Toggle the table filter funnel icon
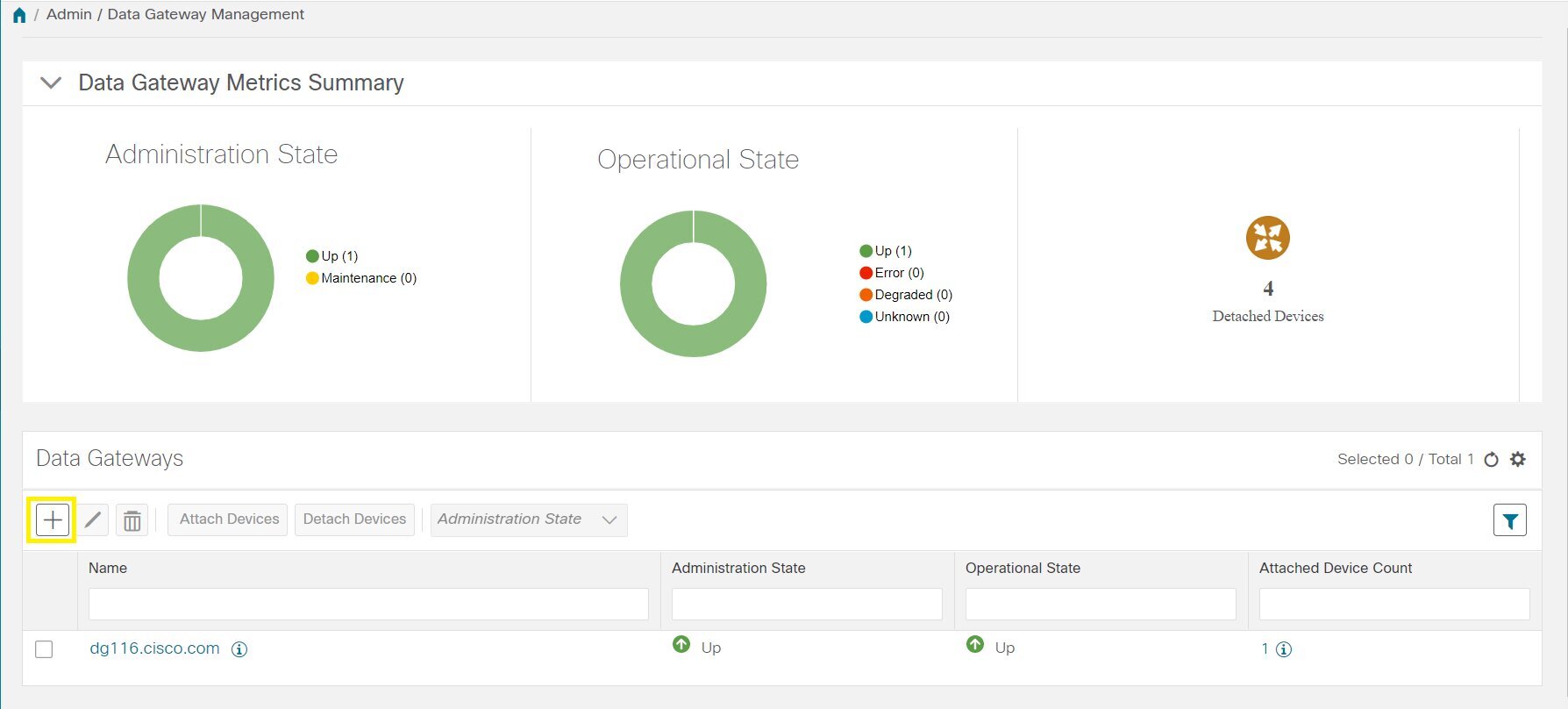The width and height of the screenshot is (1568, 709). point(1509,520)
